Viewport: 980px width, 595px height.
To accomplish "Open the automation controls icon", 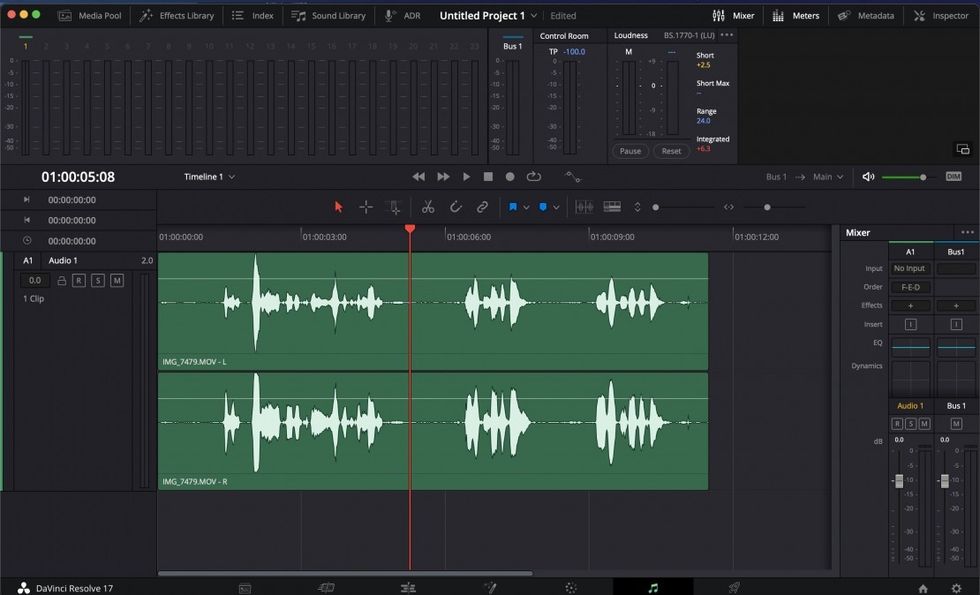I will pyautogui.click(x=573, y=177).
